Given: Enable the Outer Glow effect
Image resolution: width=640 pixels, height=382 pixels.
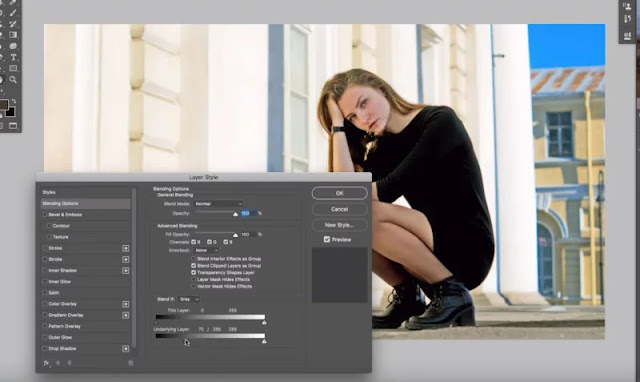Looking at the screenshot, I should (x=45, y=338).
